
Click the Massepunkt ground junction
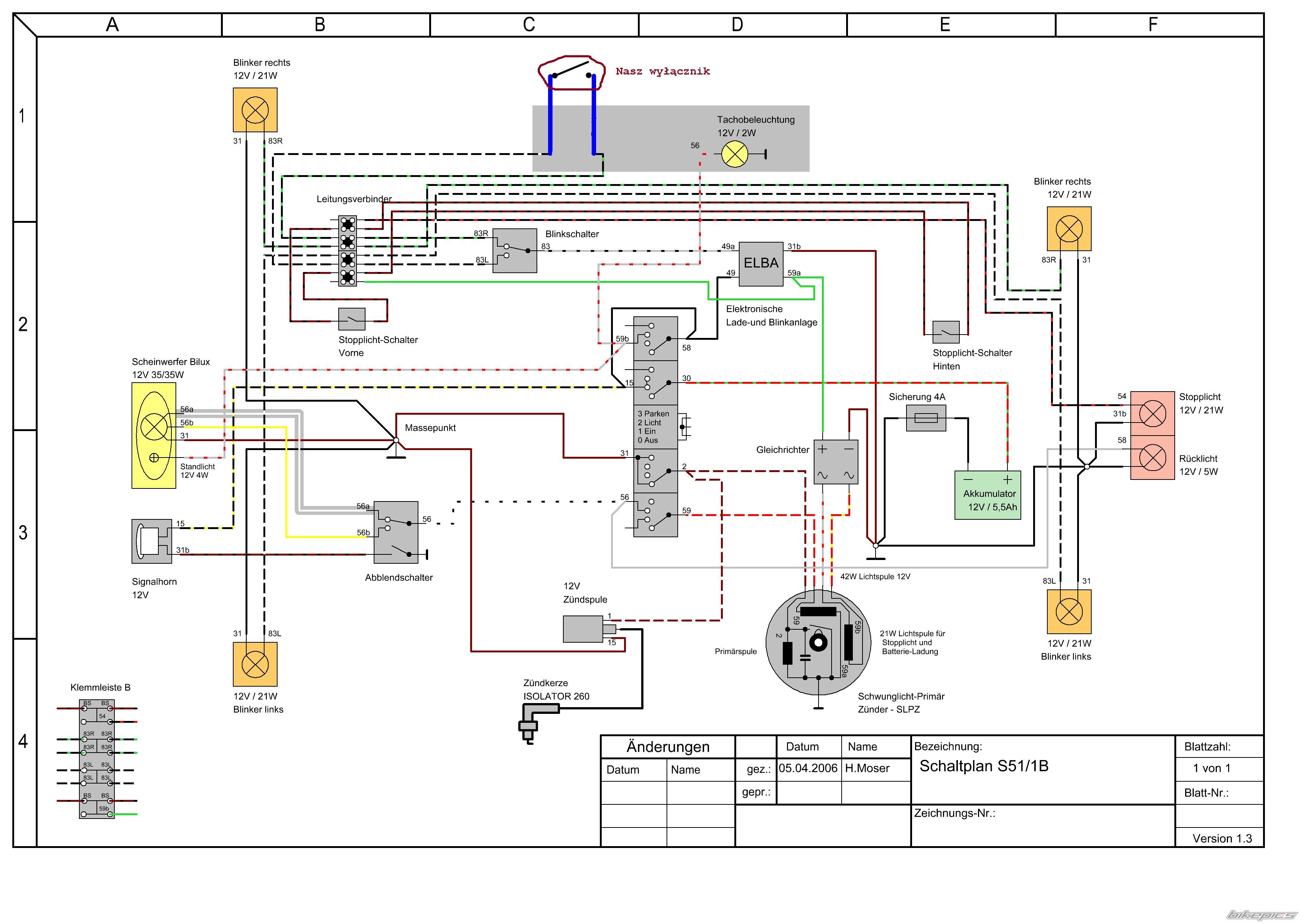(x=396, y=441)
